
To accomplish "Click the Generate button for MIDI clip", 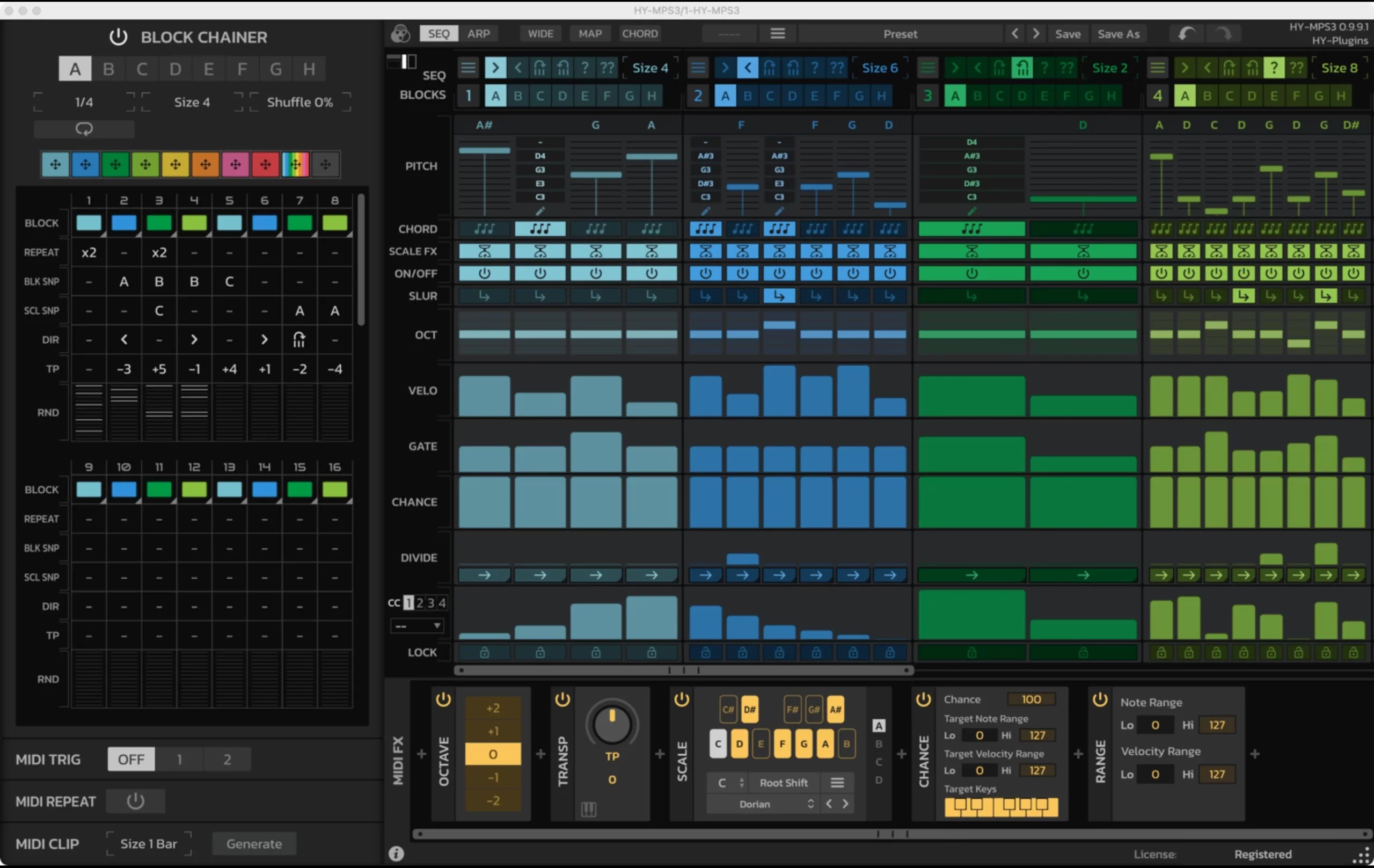I will pyautogui.click(x=253, y=843).
